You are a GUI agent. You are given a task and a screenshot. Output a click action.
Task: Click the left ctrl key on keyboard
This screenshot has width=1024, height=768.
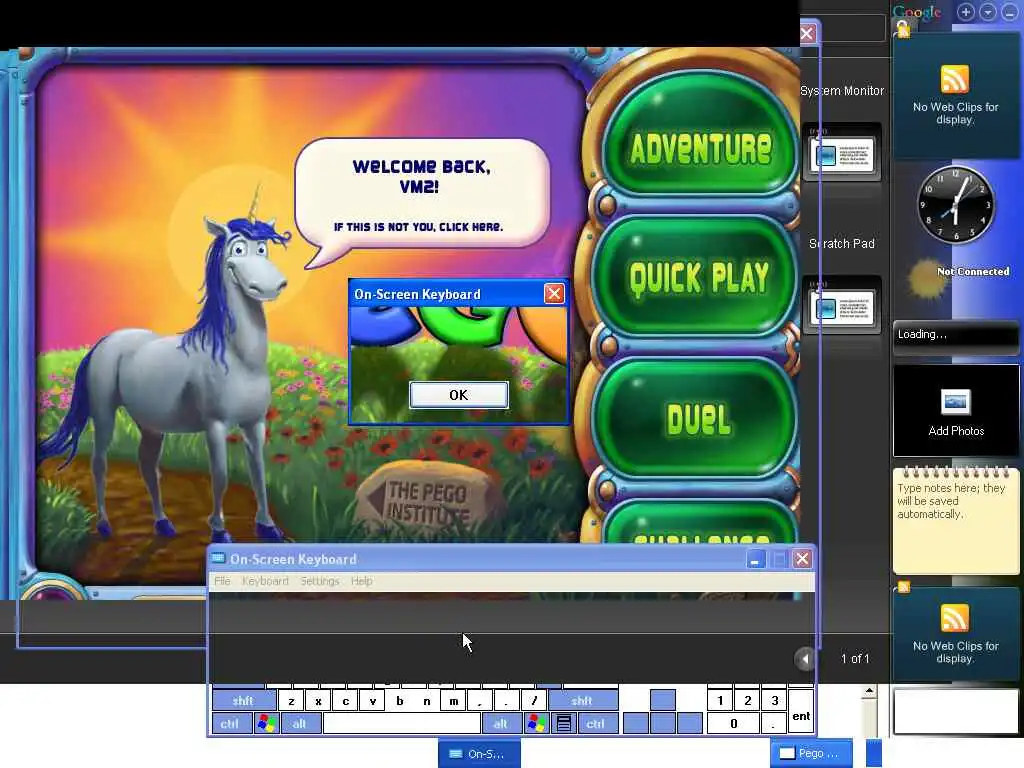pos(231,724)
